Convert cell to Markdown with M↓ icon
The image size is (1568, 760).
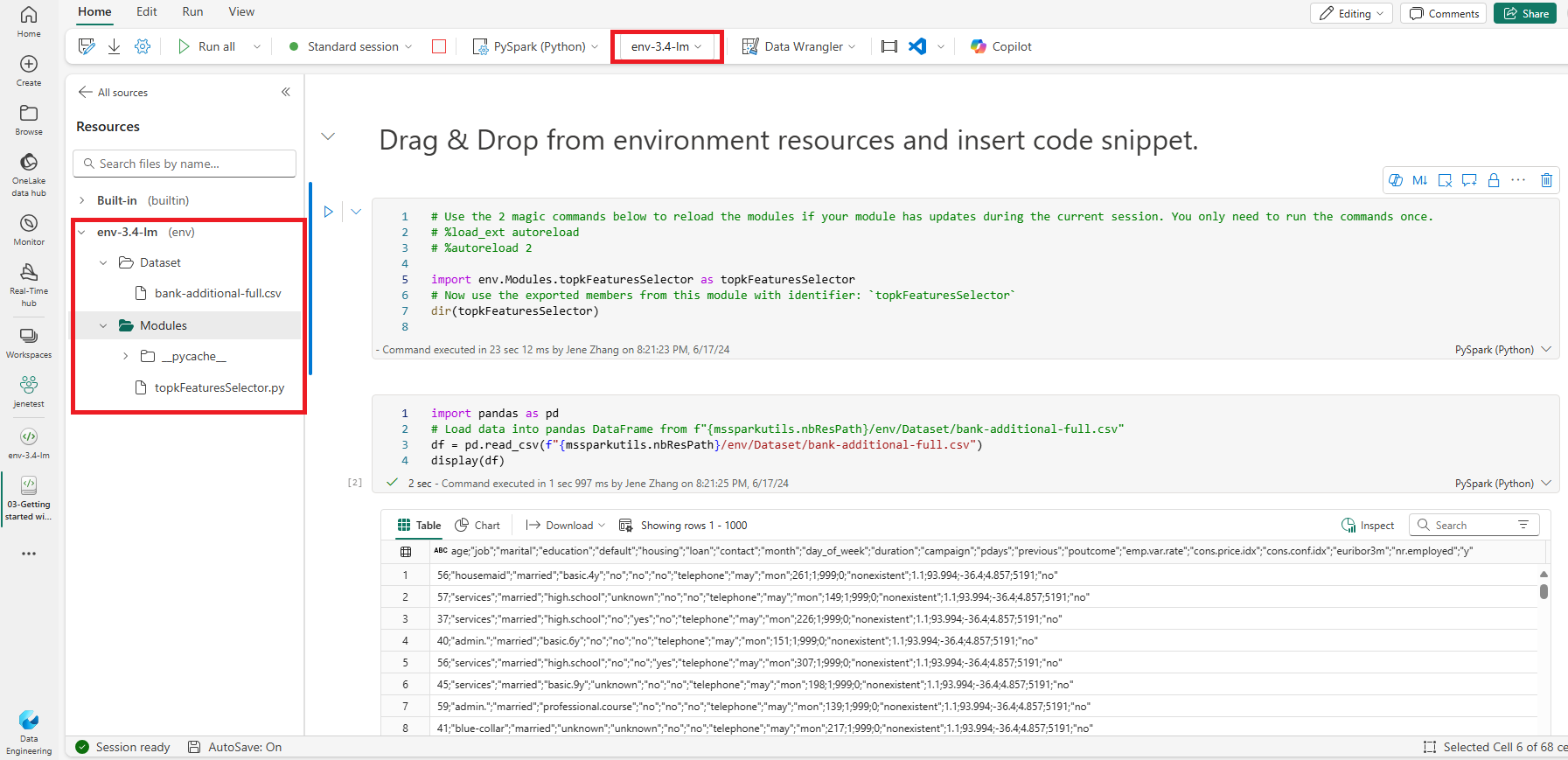pyautogui.click(x=1420, y=180)
